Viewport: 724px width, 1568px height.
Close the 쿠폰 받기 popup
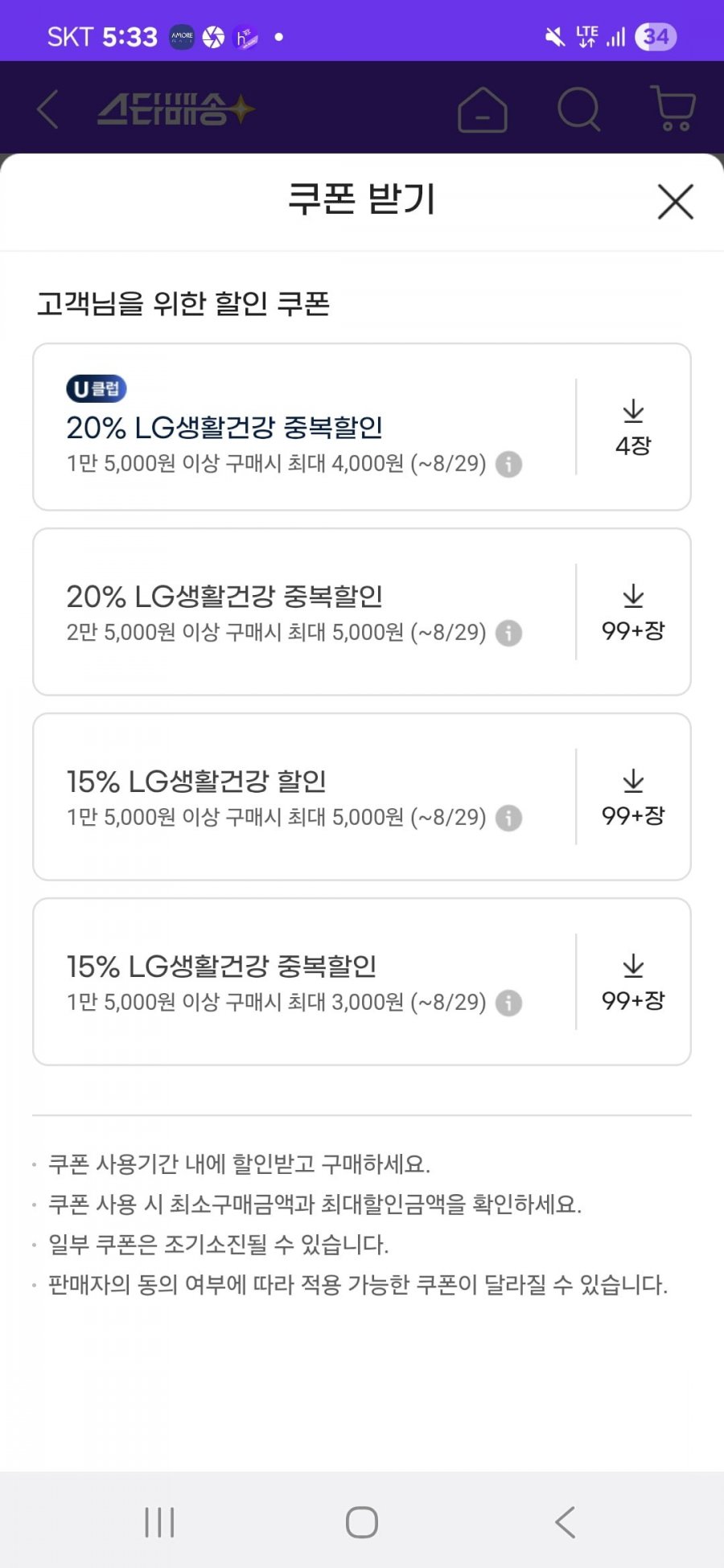(675, 201)
